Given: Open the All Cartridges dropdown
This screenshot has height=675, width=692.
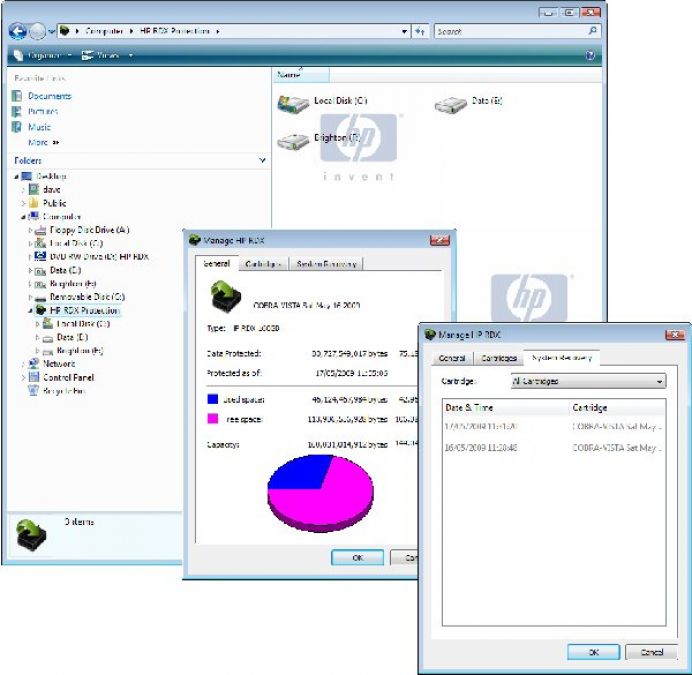Looking at the screenshot, I should (x=588, y=381).
